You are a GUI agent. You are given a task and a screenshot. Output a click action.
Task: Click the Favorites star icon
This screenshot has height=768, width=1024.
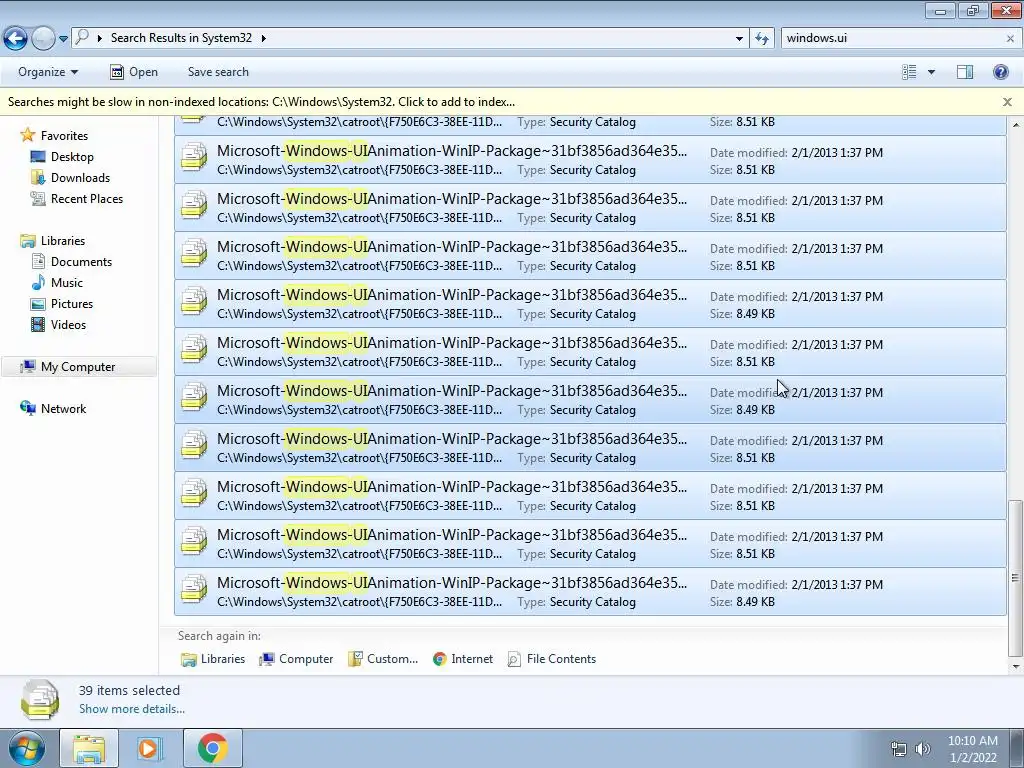coord(27,135)
